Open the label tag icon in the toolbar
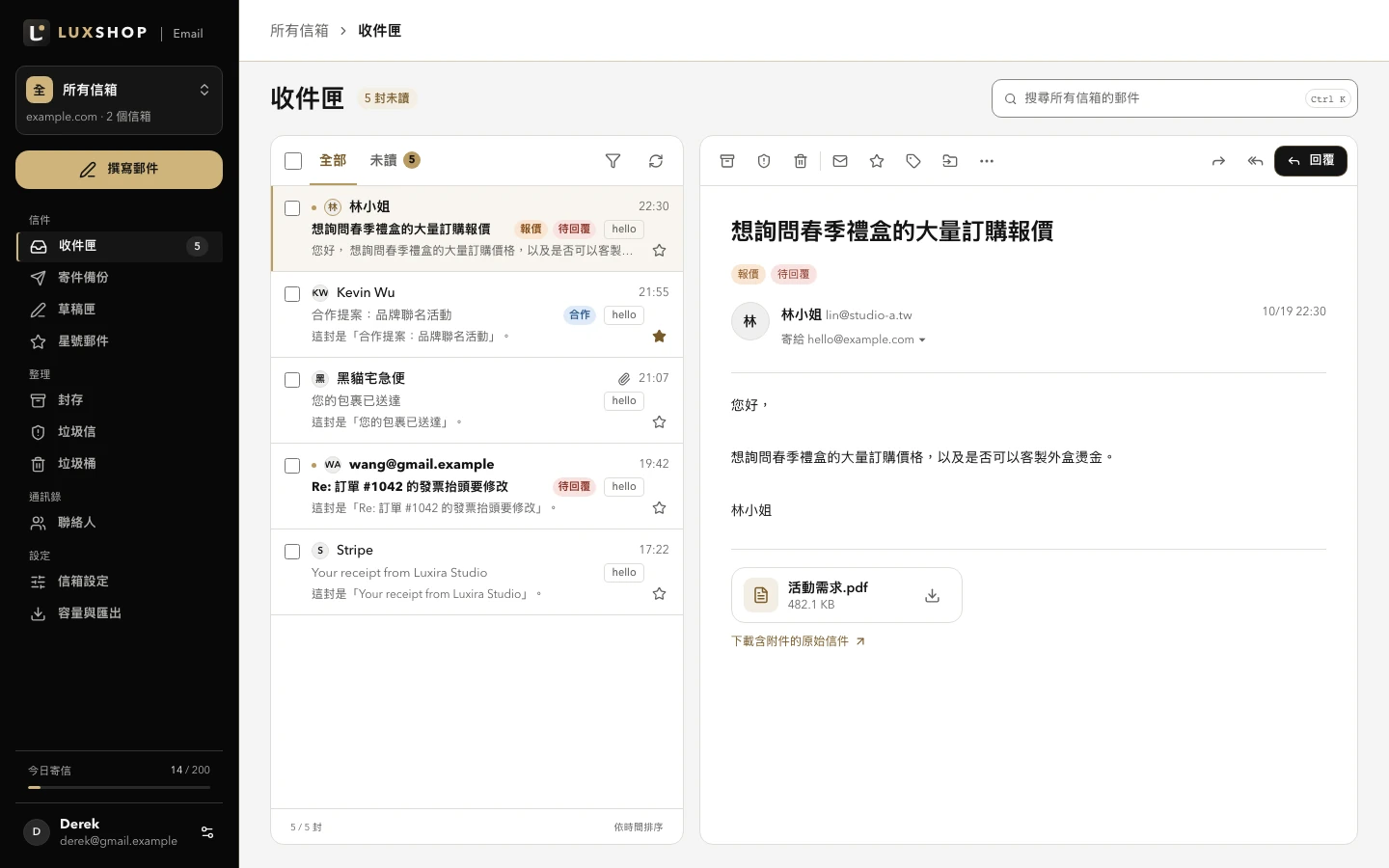 click(x=913, y=161)
